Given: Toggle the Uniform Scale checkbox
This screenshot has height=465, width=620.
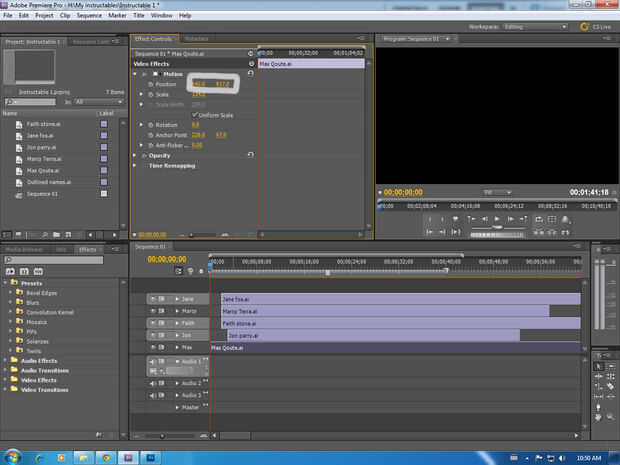Looking at the screenshot, I should click(x=193, y=114).
